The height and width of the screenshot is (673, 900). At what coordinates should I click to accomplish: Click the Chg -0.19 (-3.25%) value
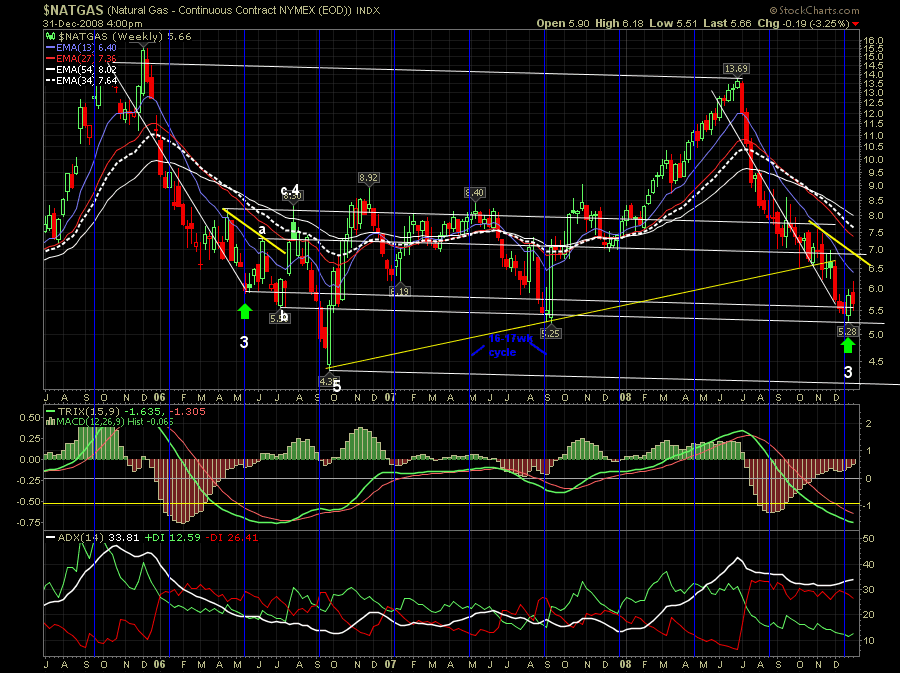click(803, 24)
